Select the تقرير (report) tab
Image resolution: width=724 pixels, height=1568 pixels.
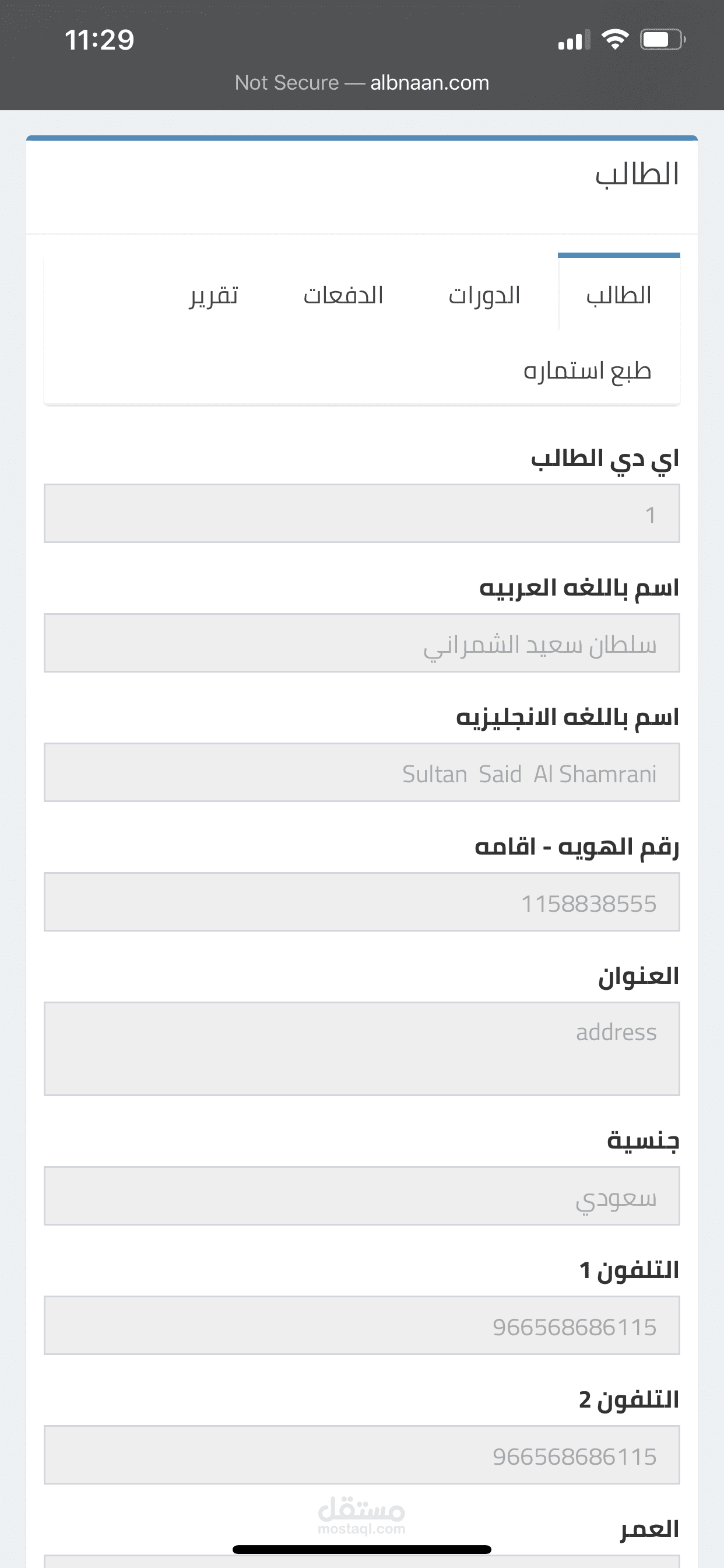click(213, 296)
